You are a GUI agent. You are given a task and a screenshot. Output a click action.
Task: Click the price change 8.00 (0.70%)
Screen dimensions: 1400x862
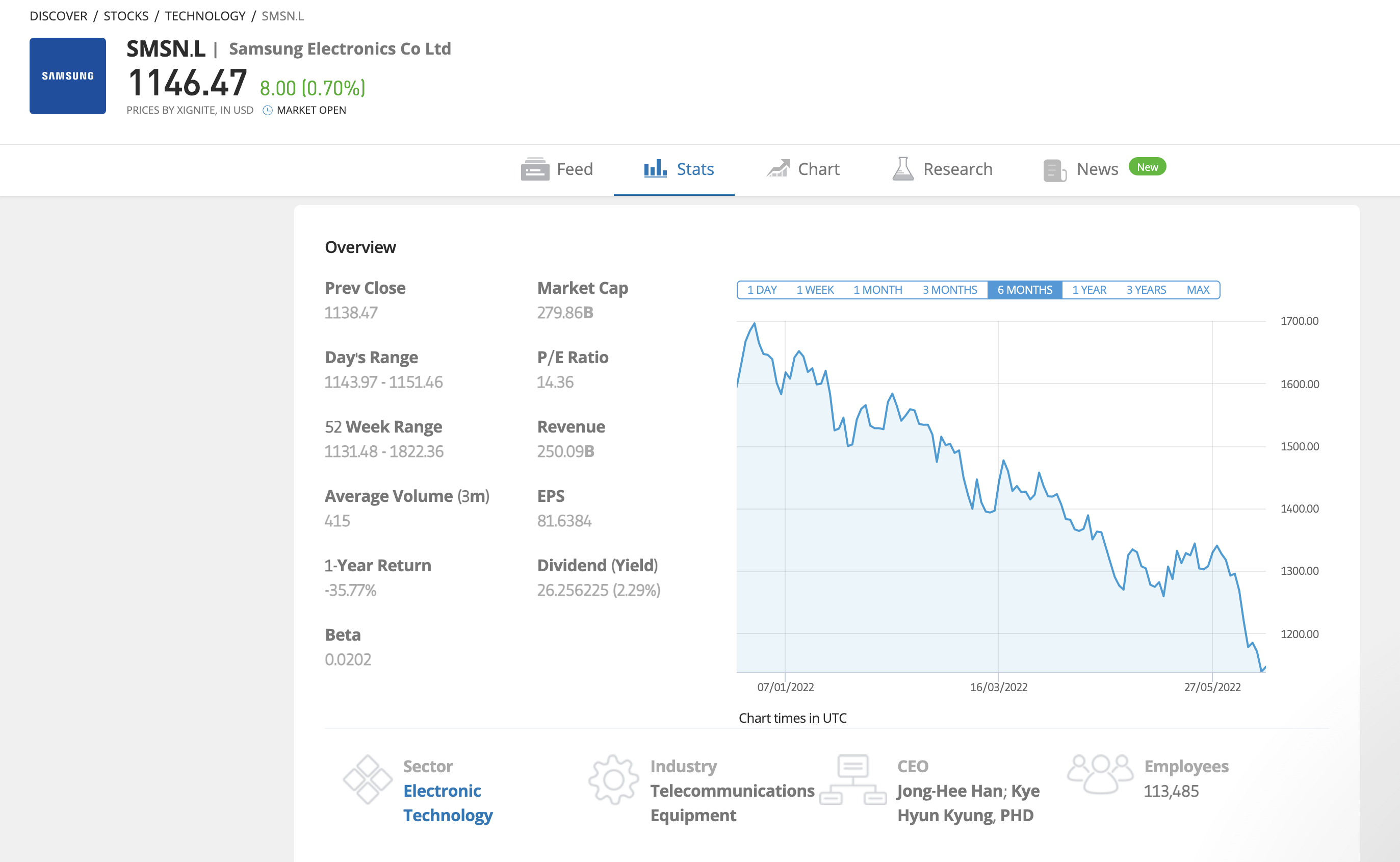[312, 88]
